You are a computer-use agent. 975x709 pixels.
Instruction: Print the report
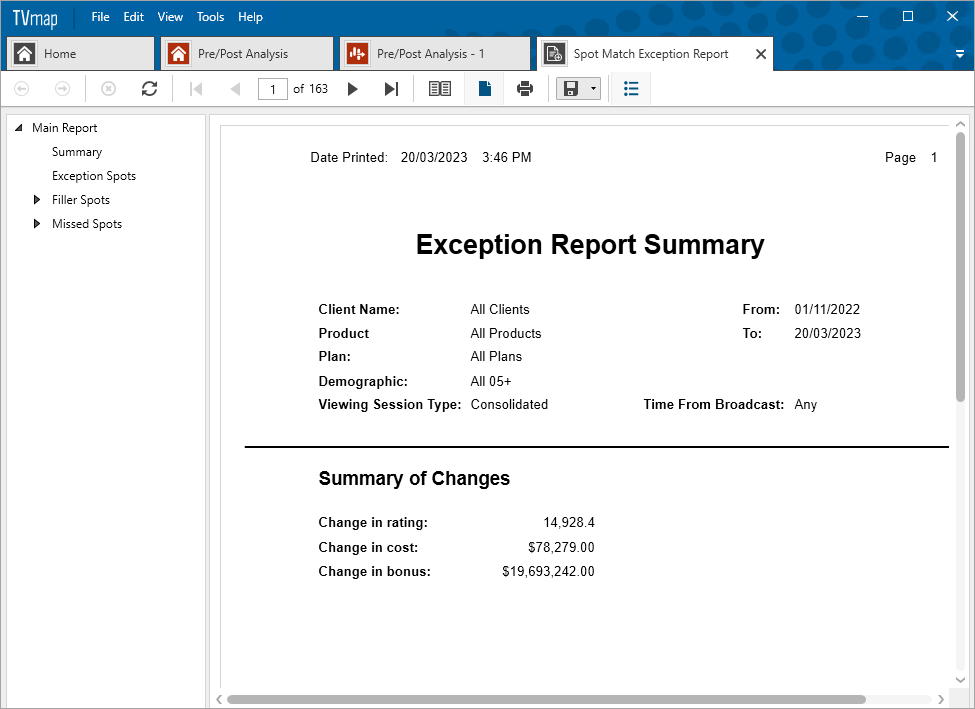(x=525, y=89)
